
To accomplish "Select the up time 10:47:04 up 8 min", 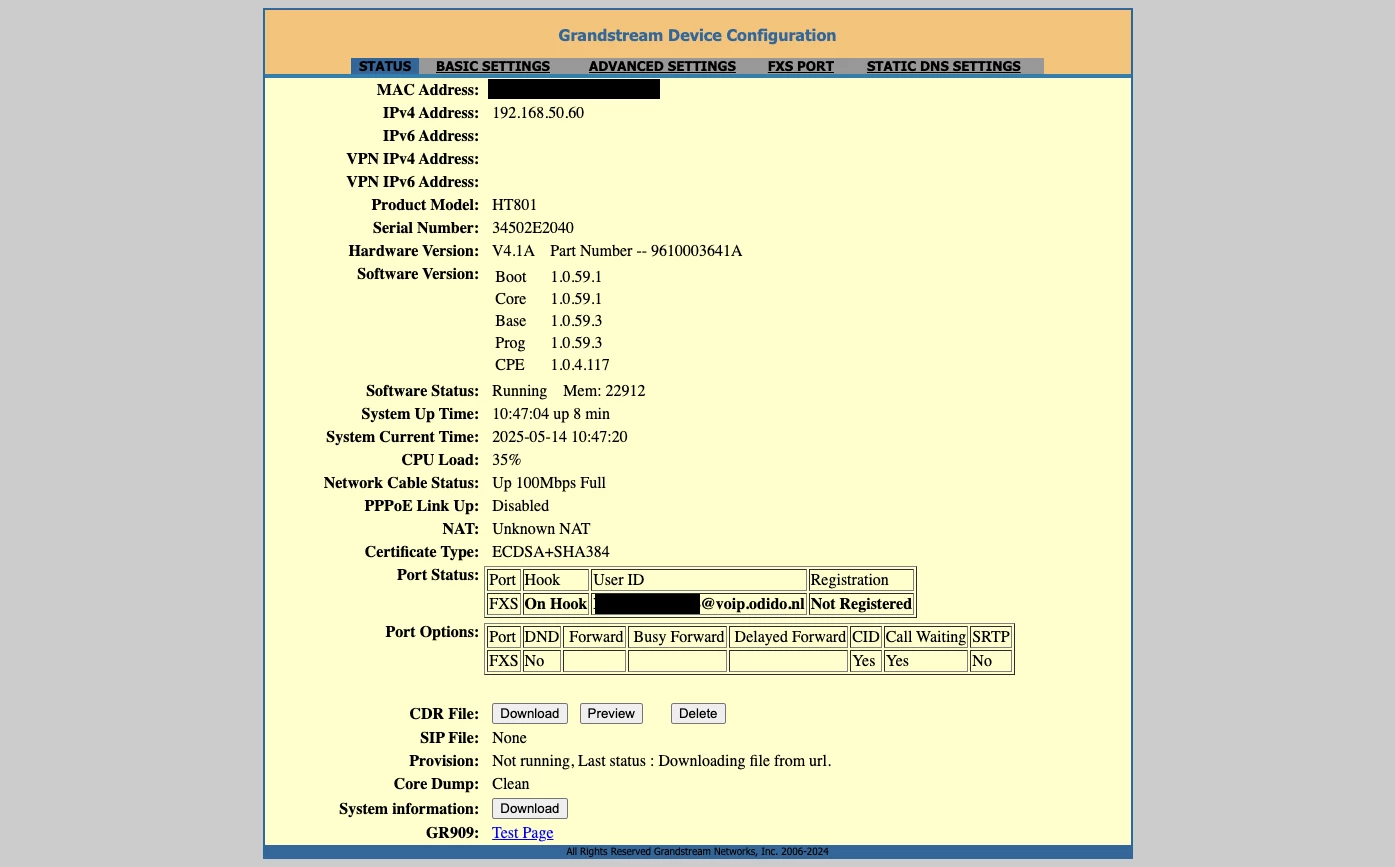I will coord(551,413).
